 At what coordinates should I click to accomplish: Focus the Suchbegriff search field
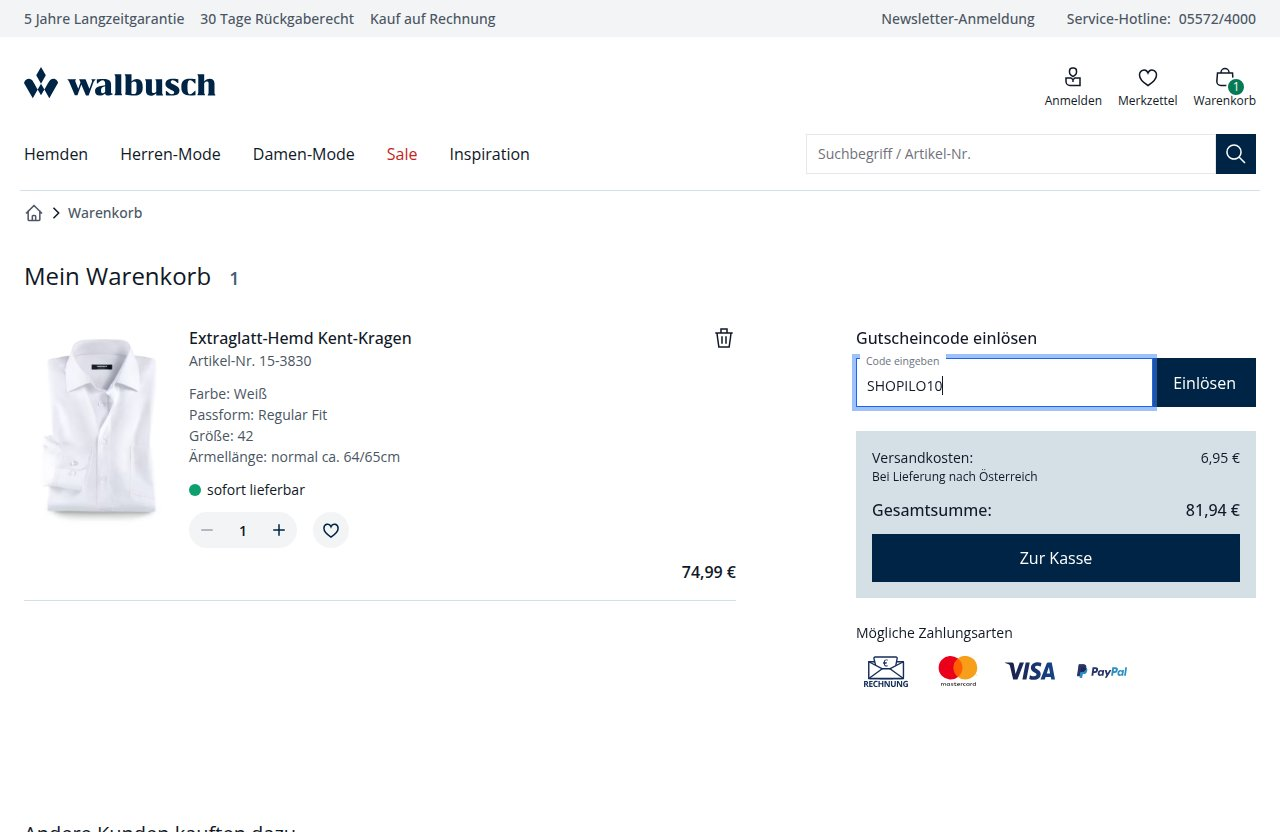[x=1011, y=154]
